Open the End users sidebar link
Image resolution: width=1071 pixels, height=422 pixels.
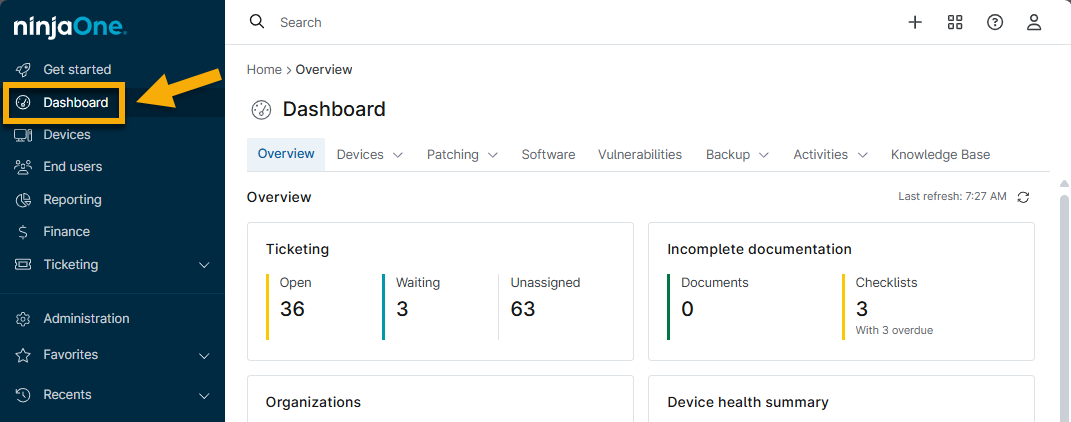pyautogui.click(x=72, y=167)
